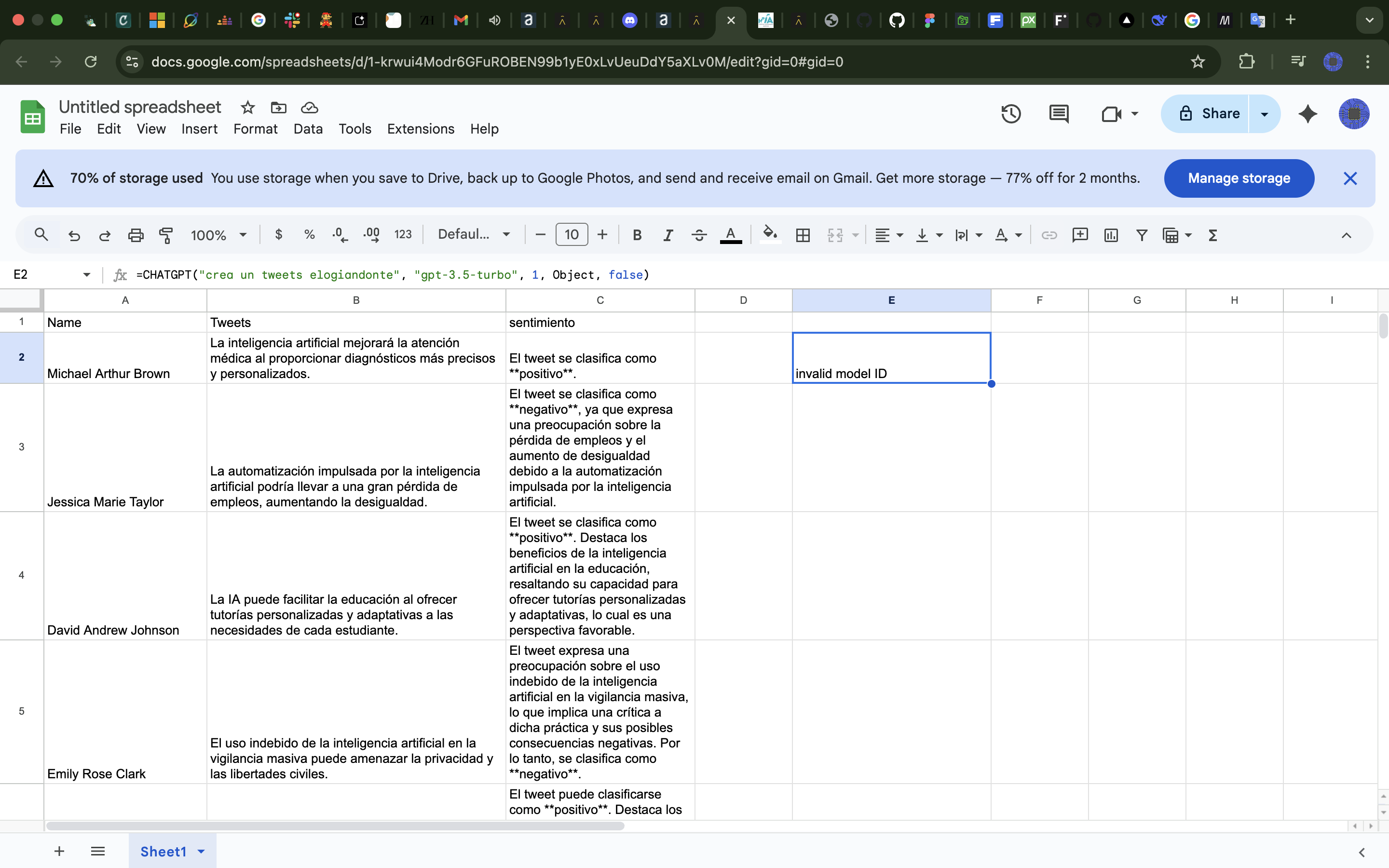Select column B header

coord(356,299)
